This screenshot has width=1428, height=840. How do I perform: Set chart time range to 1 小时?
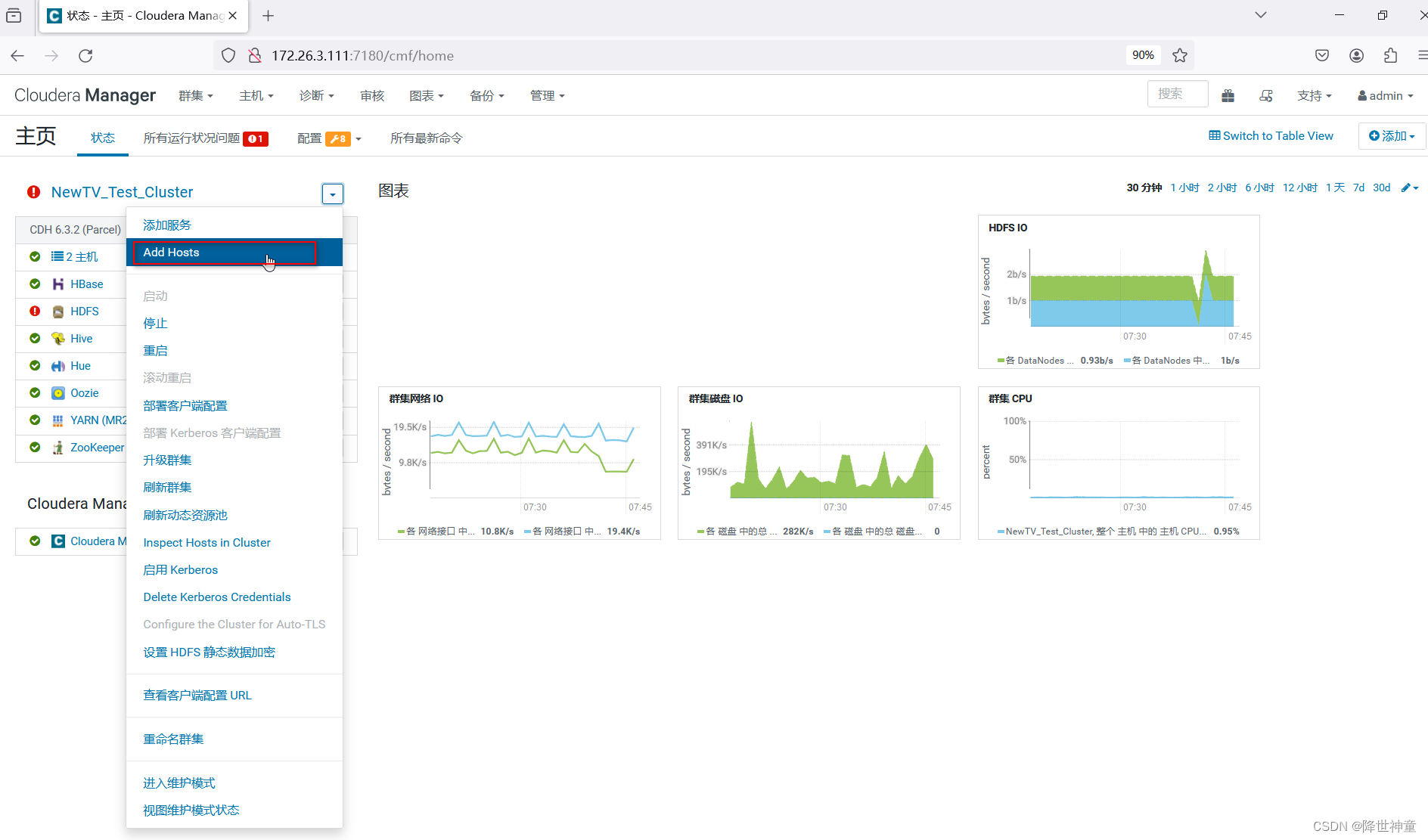1184,188
